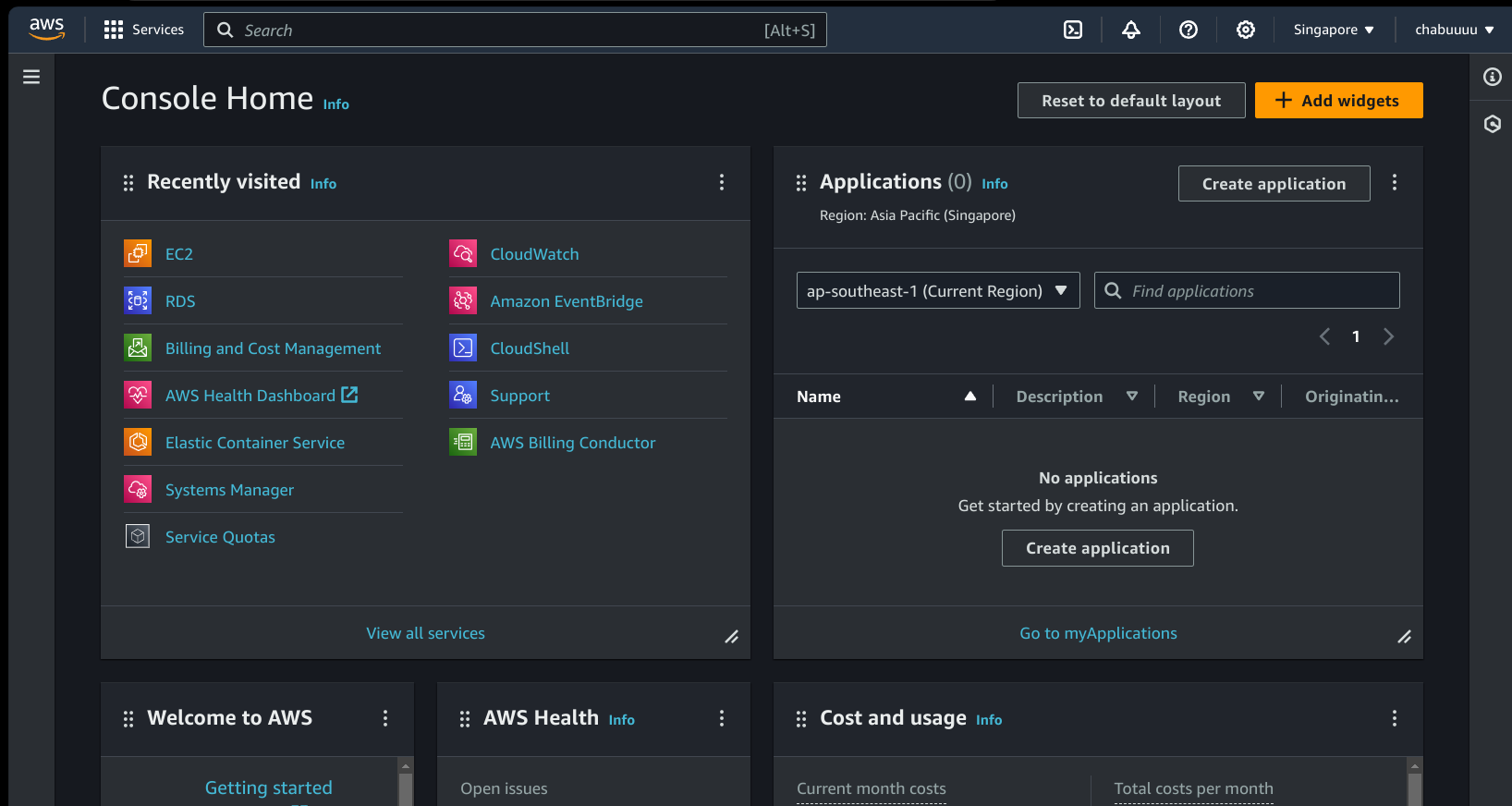Open Welcome to AWS widget options menu
The image size is (1512, 806).
point(385,718)
